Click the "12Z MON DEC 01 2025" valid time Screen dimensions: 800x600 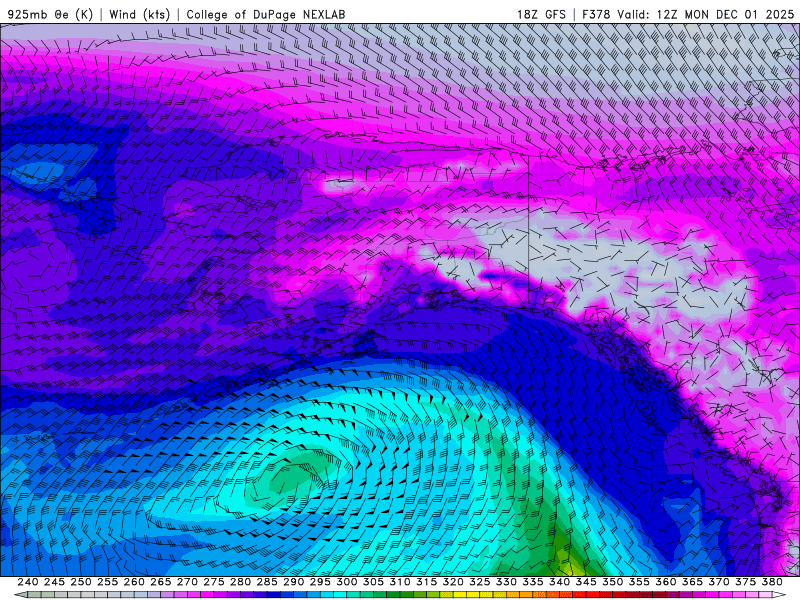coord(725,14)
